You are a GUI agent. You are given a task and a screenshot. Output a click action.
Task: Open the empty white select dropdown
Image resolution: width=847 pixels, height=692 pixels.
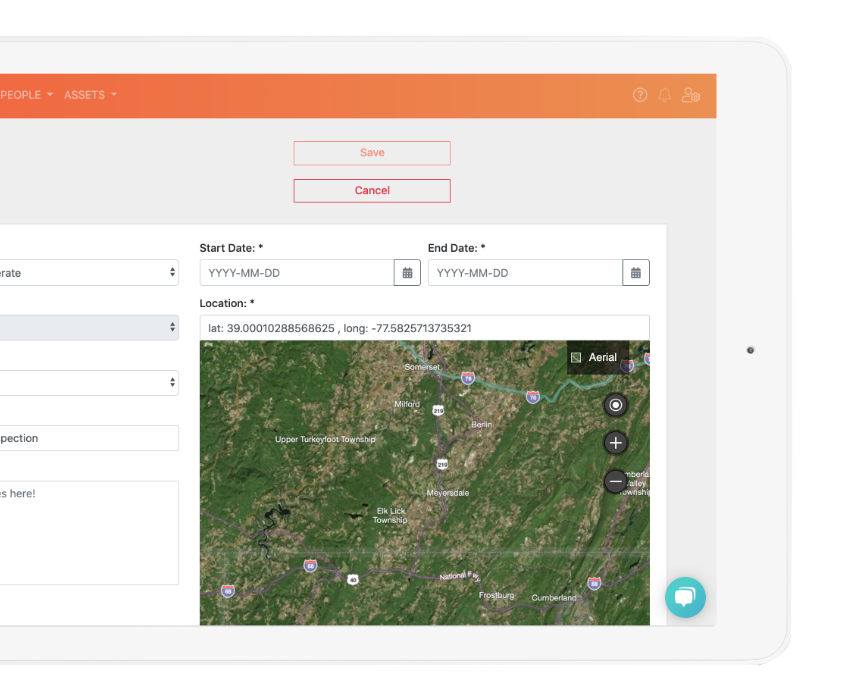89,382
